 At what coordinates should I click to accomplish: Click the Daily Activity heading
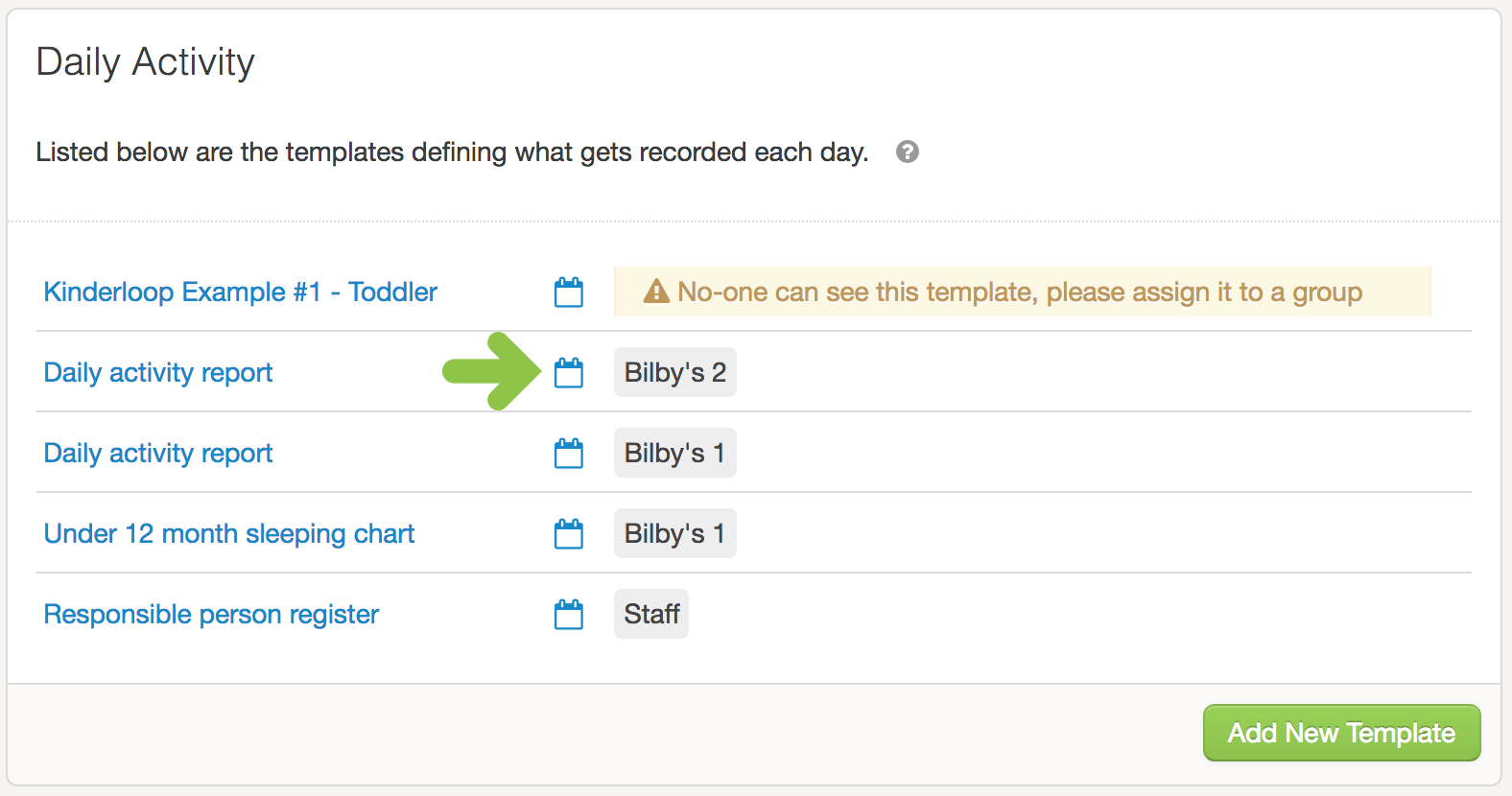point(146,62)
